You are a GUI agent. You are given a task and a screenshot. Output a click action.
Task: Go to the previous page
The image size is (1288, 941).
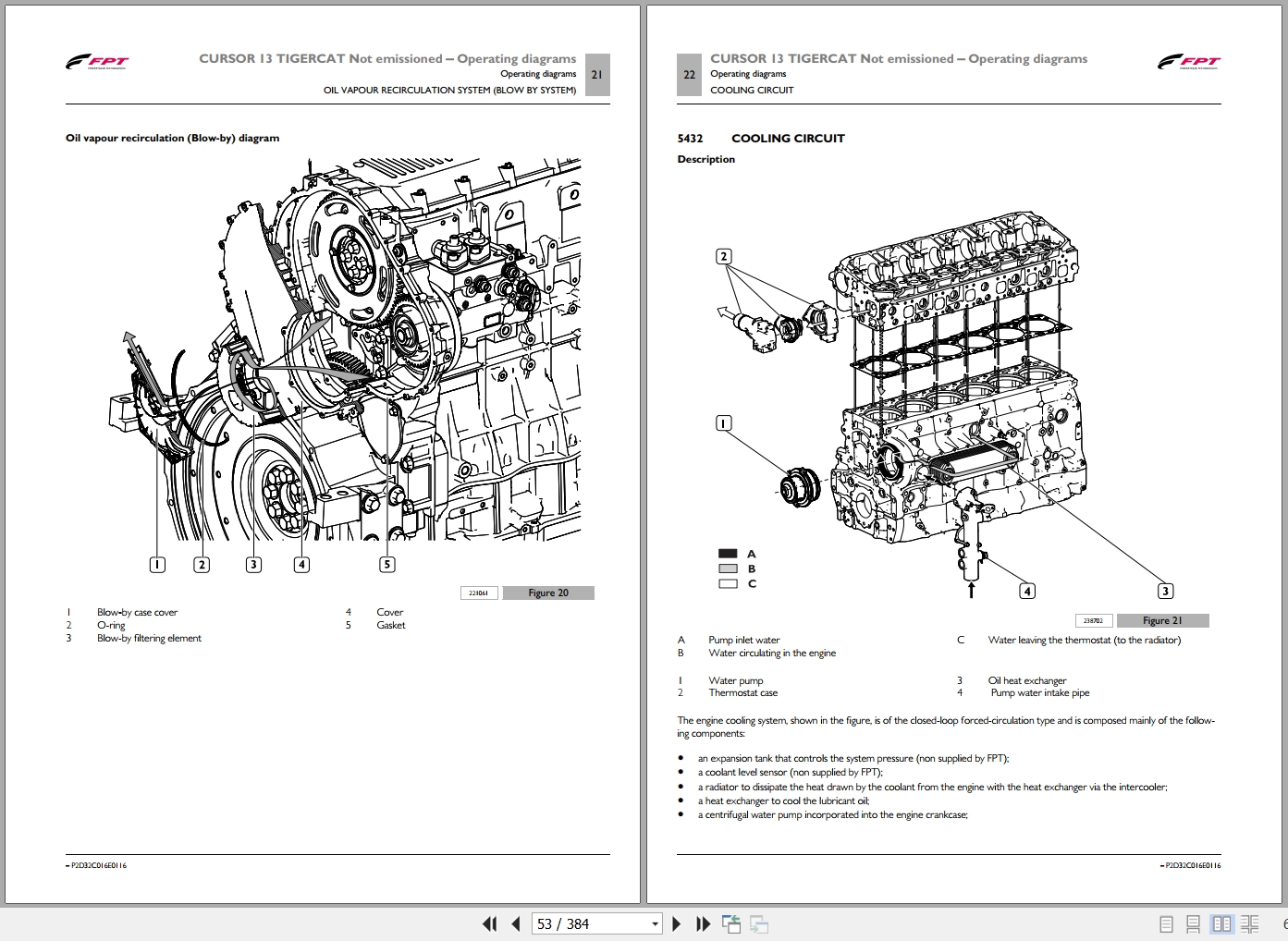pyautogui.click(x=515, y=923)
